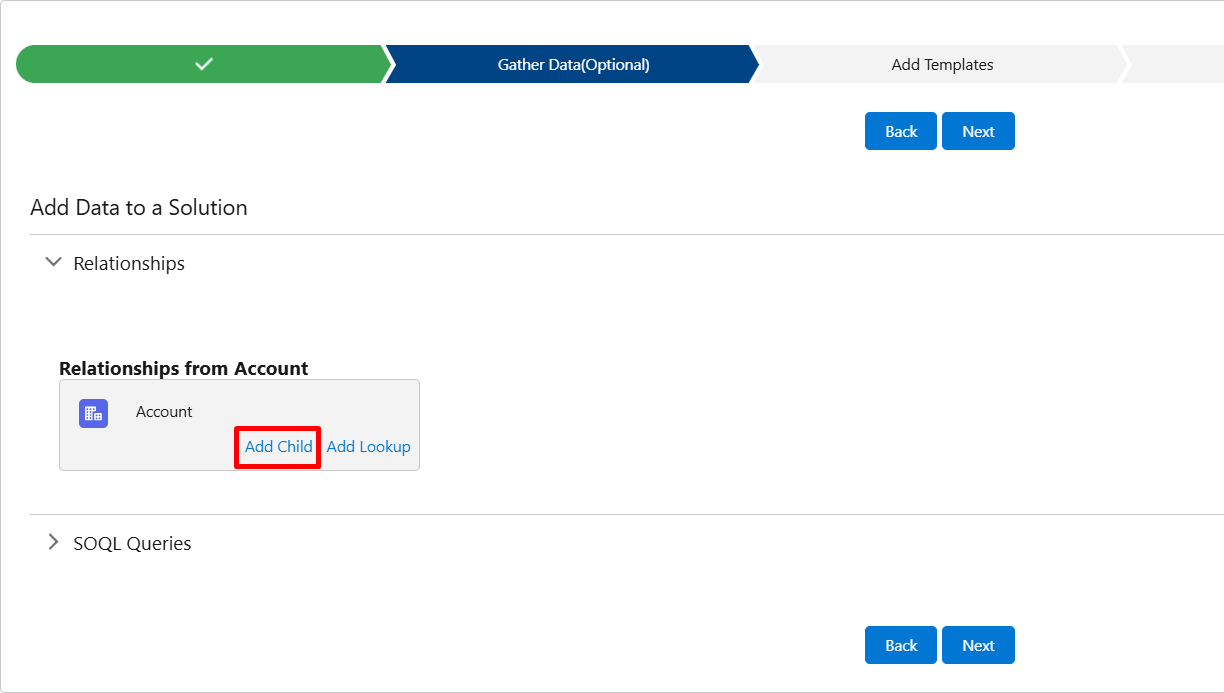
Task: Click the Relationships section title
Action: [x=129, y=263]
